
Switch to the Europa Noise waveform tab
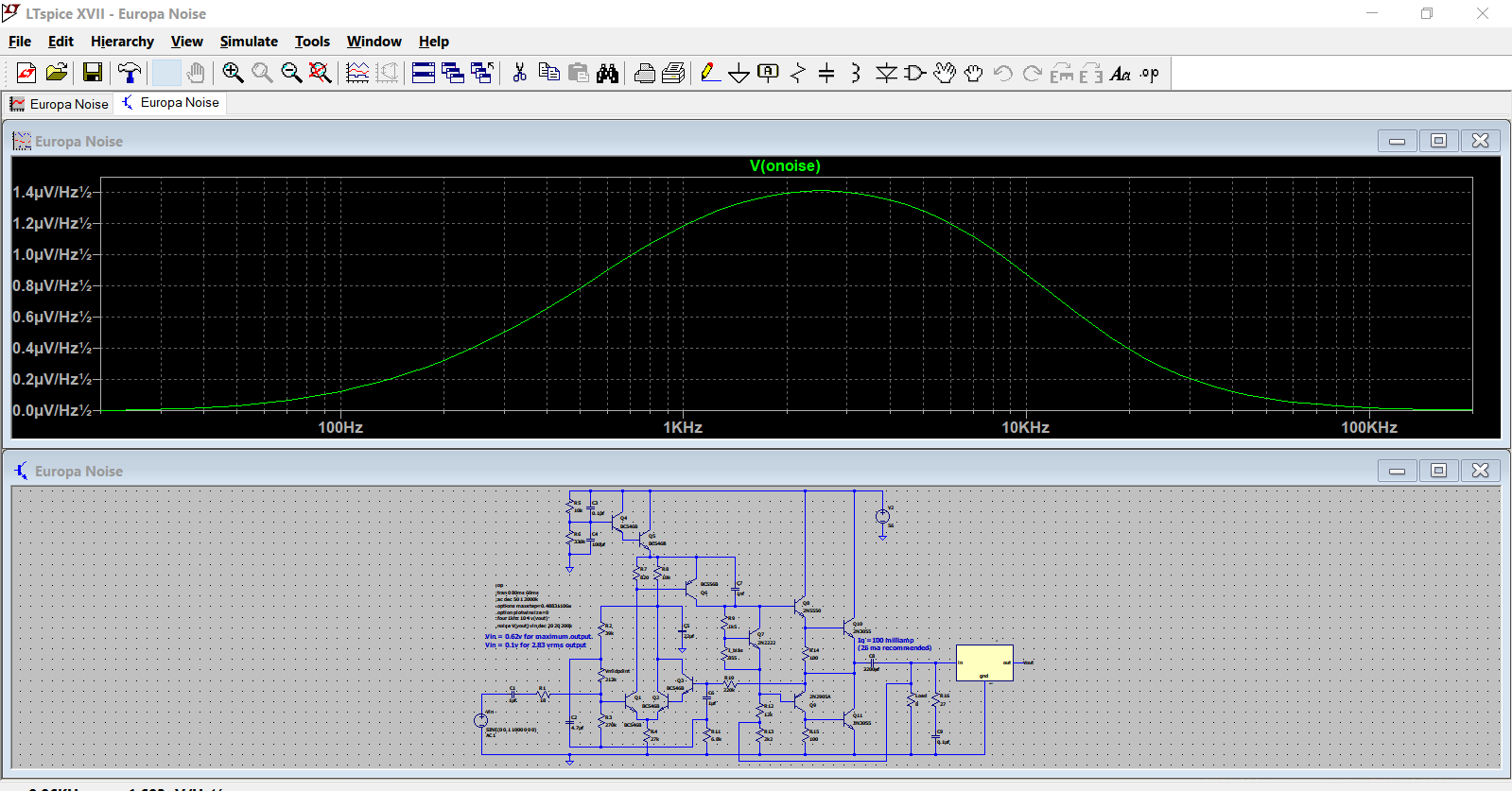(59, 104)
